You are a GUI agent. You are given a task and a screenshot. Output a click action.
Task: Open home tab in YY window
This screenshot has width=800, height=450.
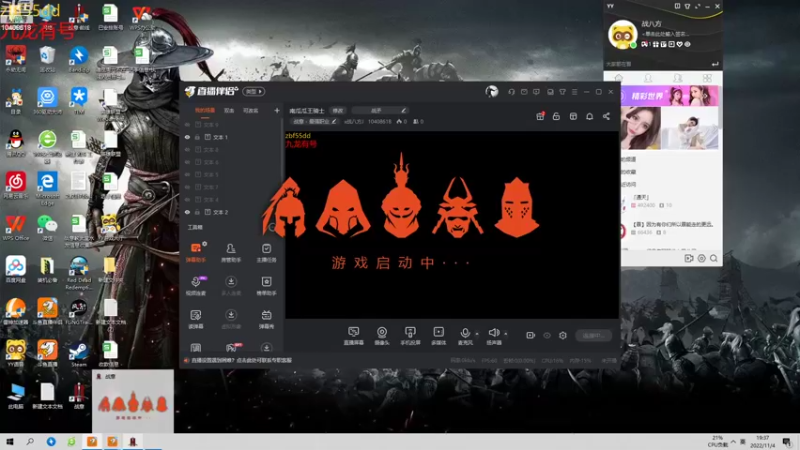[x=618, y=78]
